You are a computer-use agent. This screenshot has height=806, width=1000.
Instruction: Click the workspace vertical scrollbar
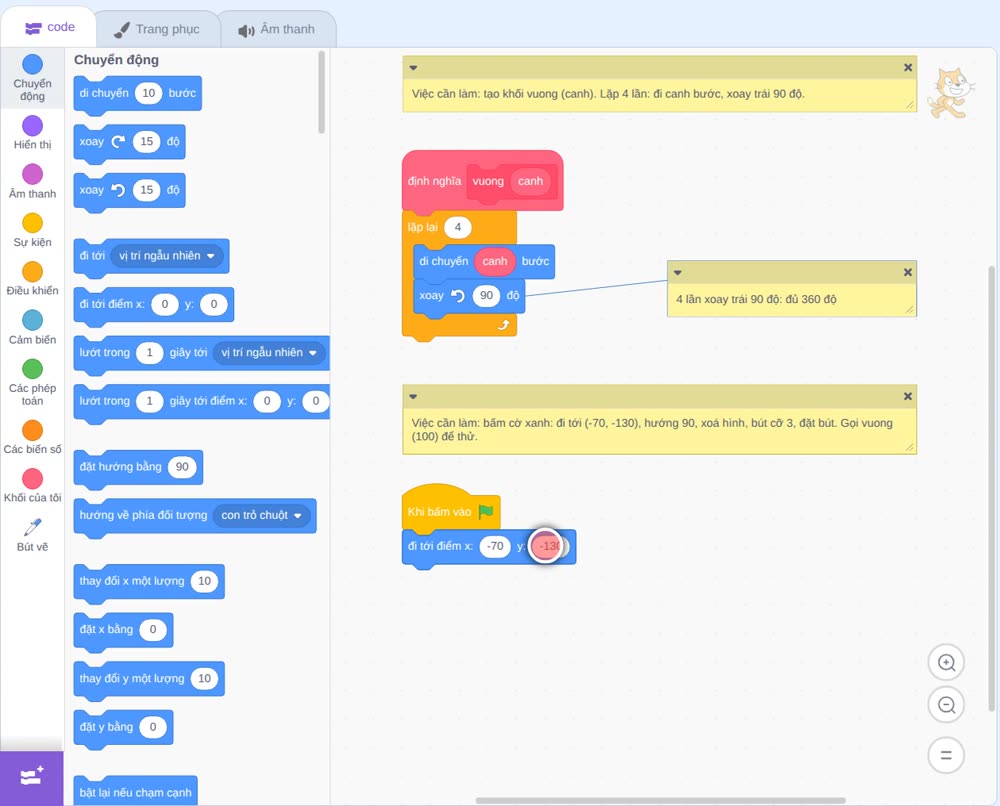pyautogui.click(x=991, y=488)
